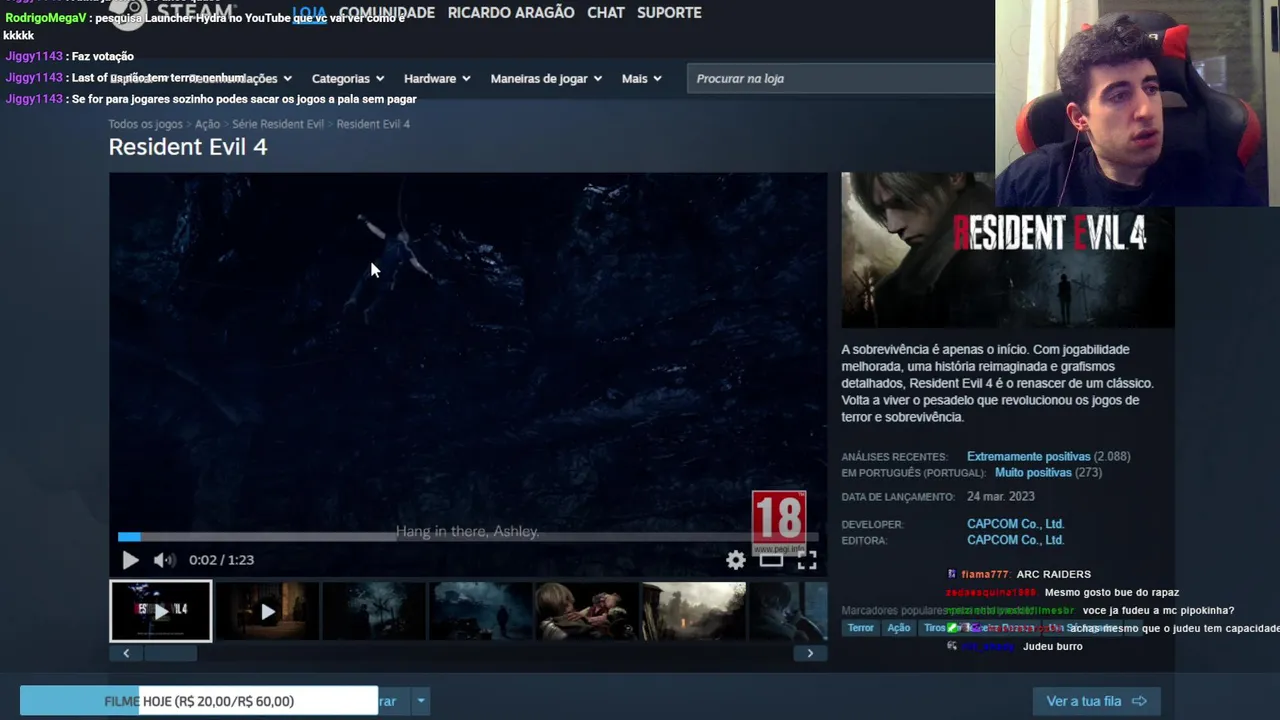Click the Procurar na loja search field
Image resolution: width=1280 pixels, height=720 pixels.
840,78
